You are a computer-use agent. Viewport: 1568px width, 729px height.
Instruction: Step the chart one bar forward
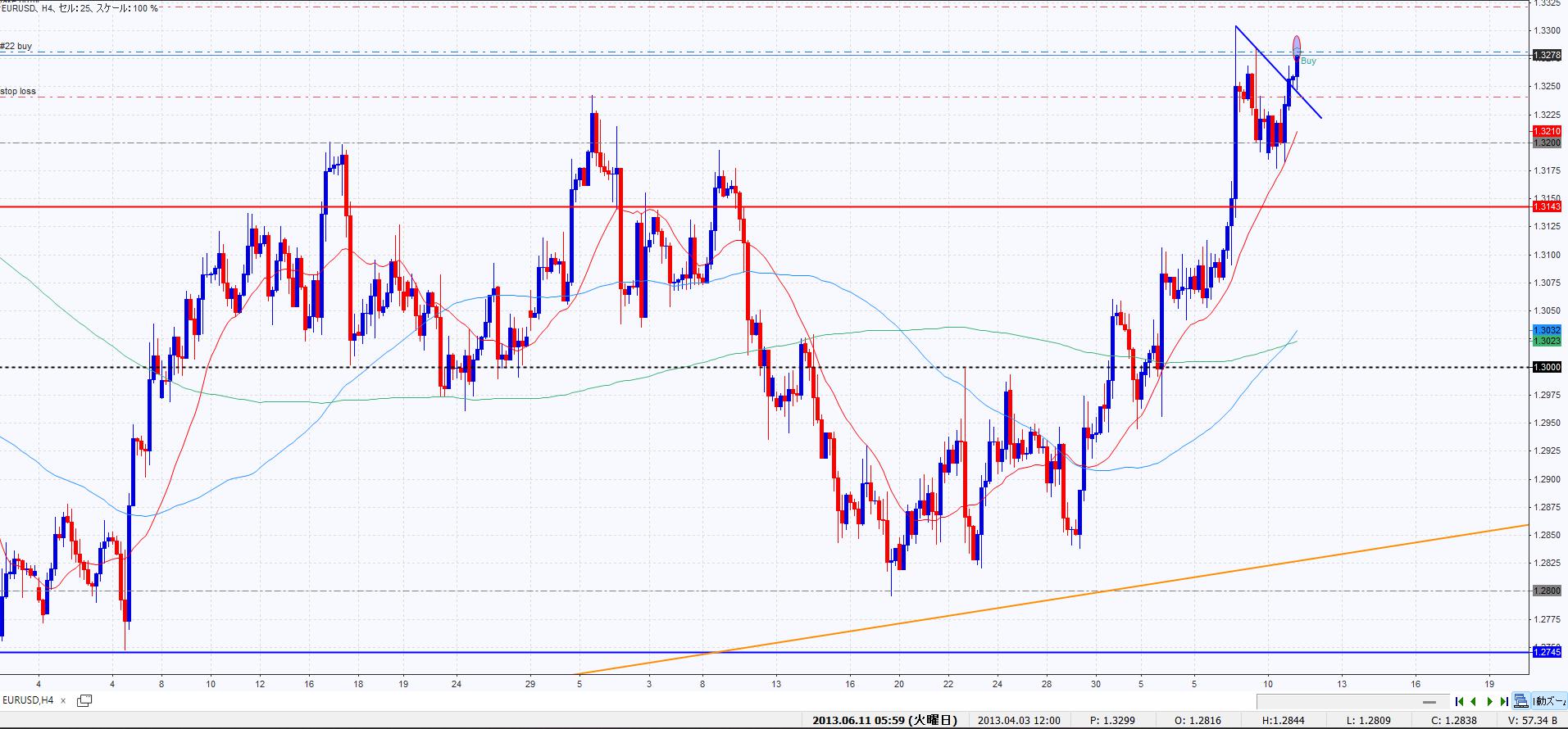(1489, 701)
